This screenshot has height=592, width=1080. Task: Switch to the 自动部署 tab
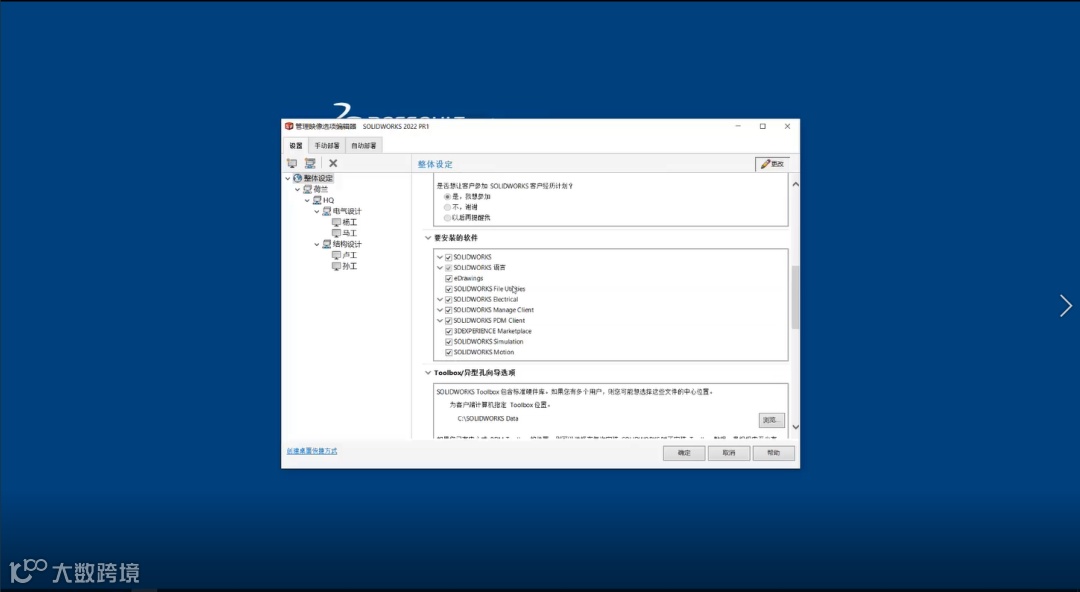pyautogui.click(x=364, y=145)
